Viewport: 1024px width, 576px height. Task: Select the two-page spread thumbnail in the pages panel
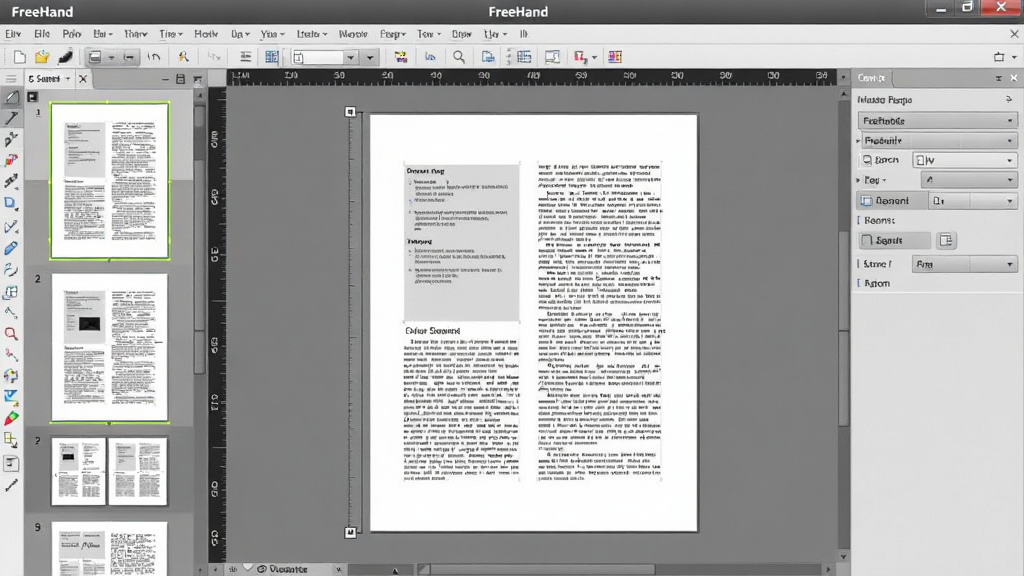click(x=110, y=472)
